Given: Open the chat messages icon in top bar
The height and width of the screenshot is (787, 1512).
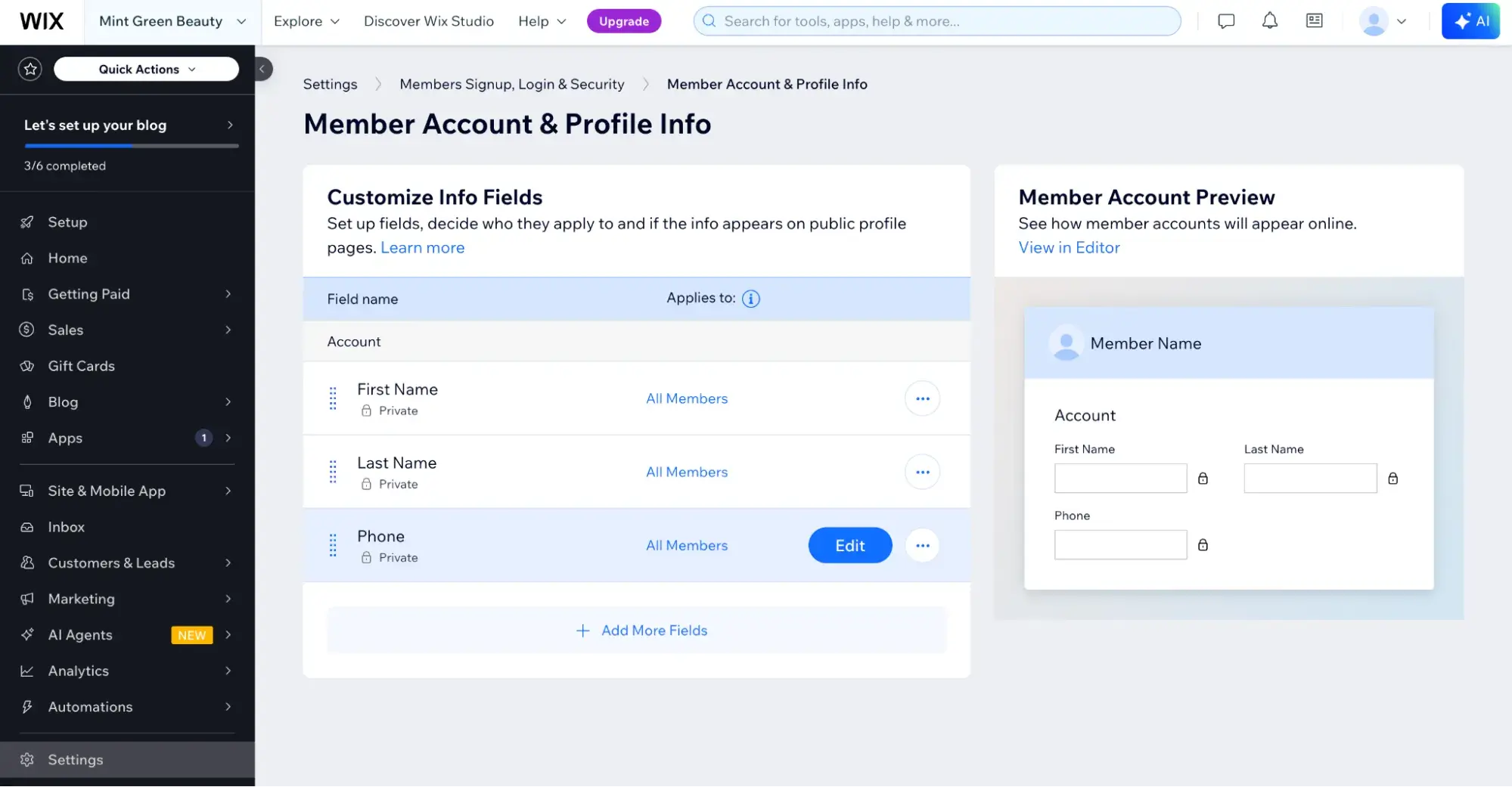Looking at the screenshot, I should click(1225, 20).
